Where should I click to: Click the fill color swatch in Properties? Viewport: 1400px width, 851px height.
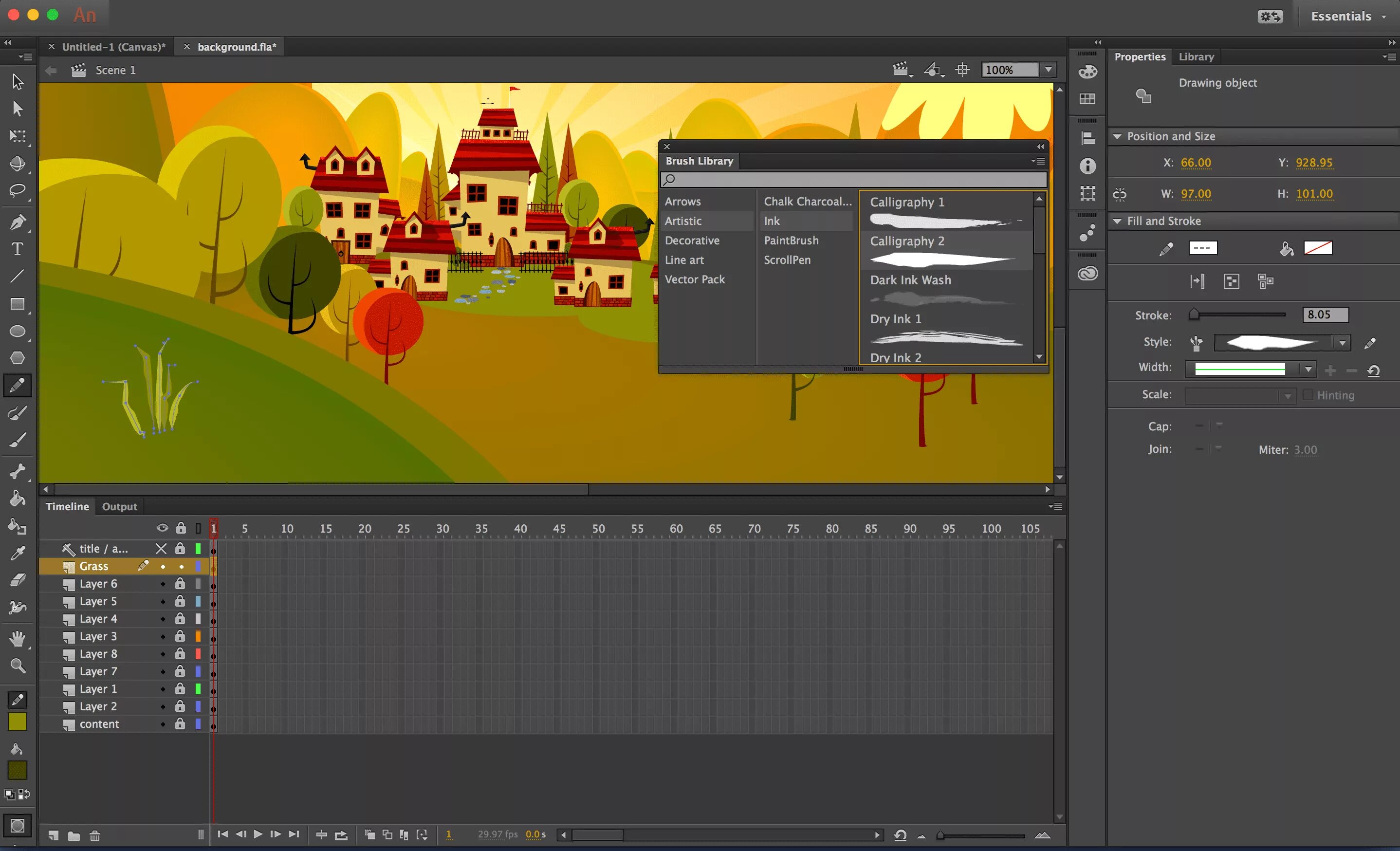1318,248
